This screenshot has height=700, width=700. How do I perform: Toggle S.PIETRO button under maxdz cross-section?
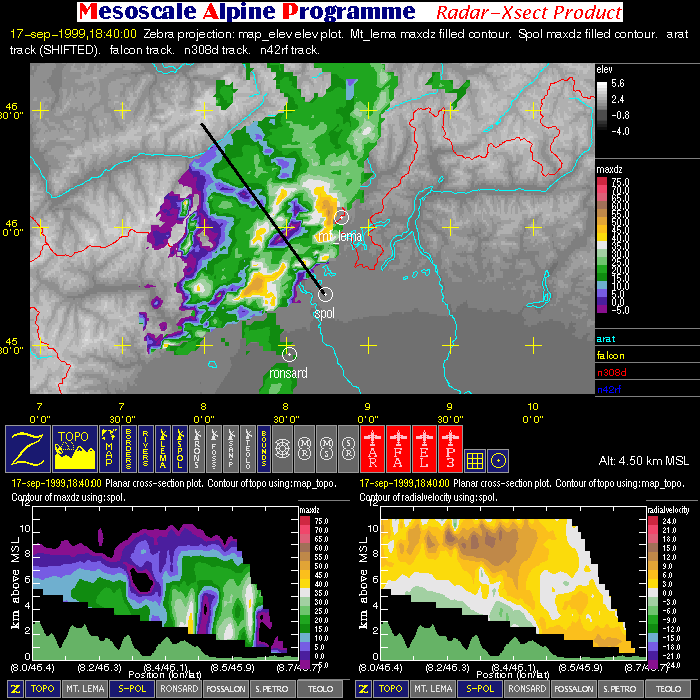(x=272, y=688)
